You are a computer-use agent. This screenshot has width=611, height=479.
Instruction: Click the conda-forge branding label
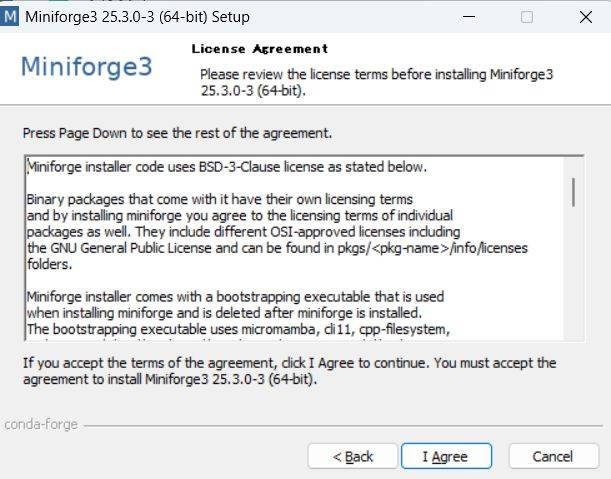pyautogui.click(x=41, y=424)
